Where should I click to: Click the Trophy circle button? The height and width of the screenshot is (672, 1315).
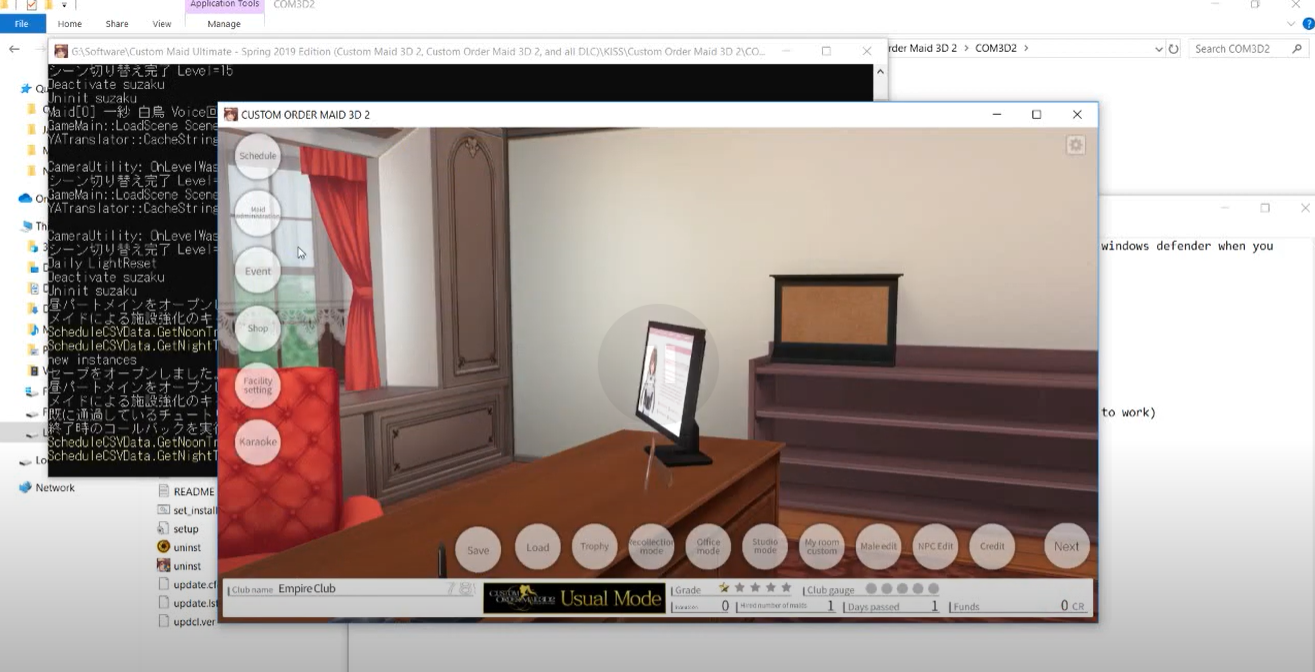click(594, 547)
